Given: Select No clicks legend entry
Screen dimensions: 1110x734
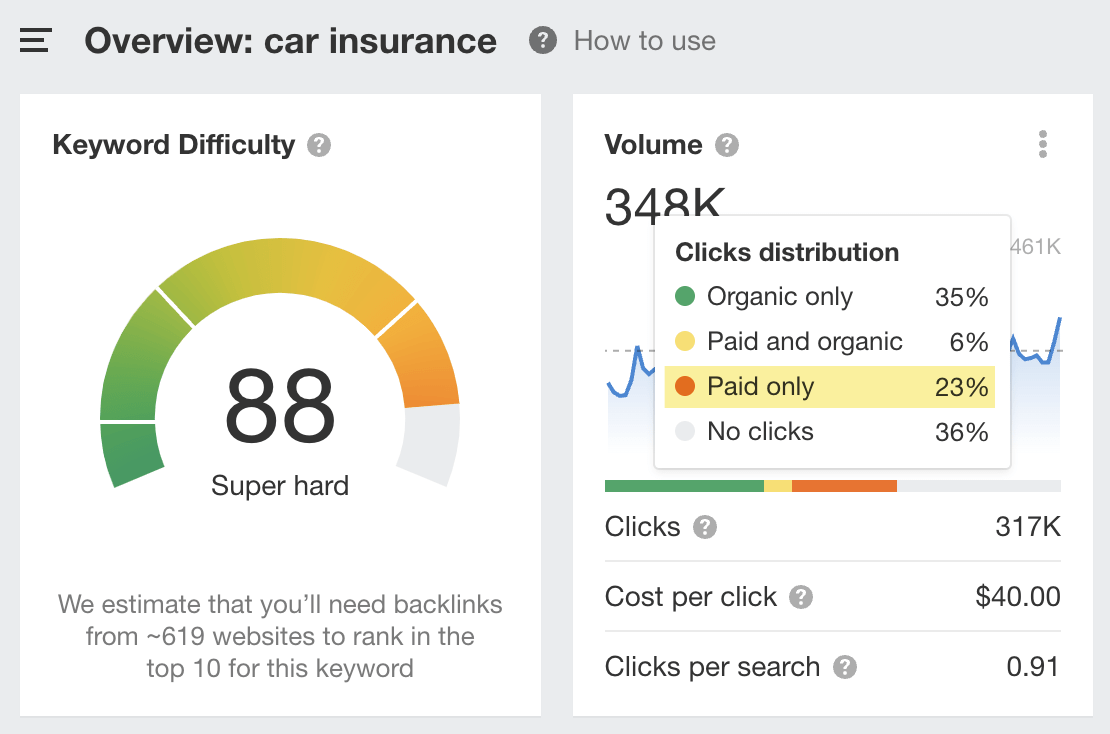Looking at the screenshot, I should click(x=760, y=432).
